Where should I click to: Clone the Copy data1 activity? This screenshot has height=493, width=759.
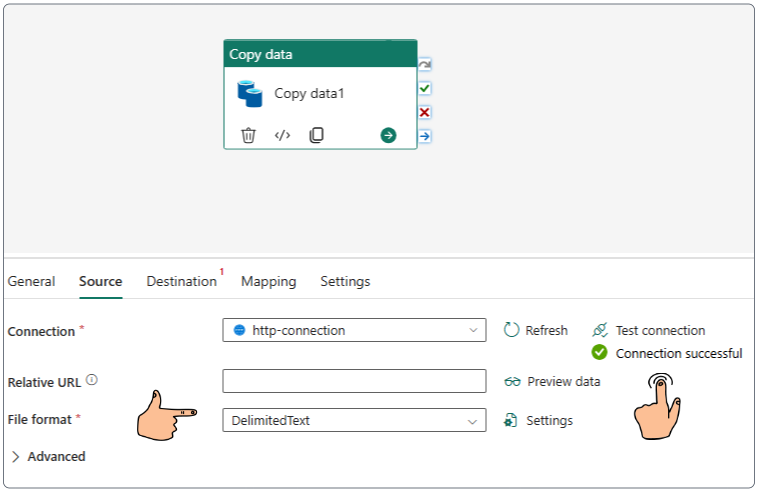316,135
